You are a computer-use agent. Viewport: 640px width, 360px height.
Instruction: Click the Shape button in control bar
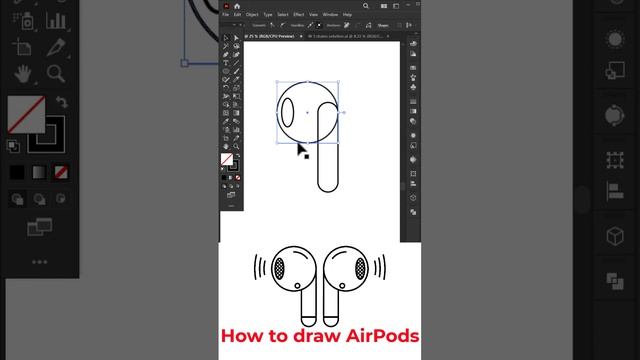(x=383, y=25)
